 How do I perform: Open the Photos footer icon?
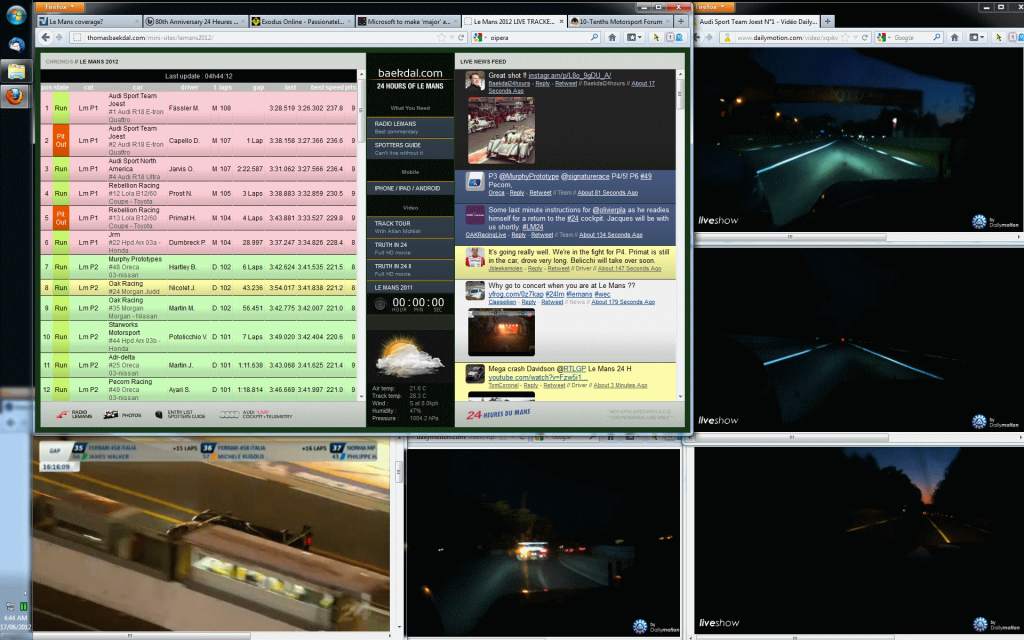point(122,415)
